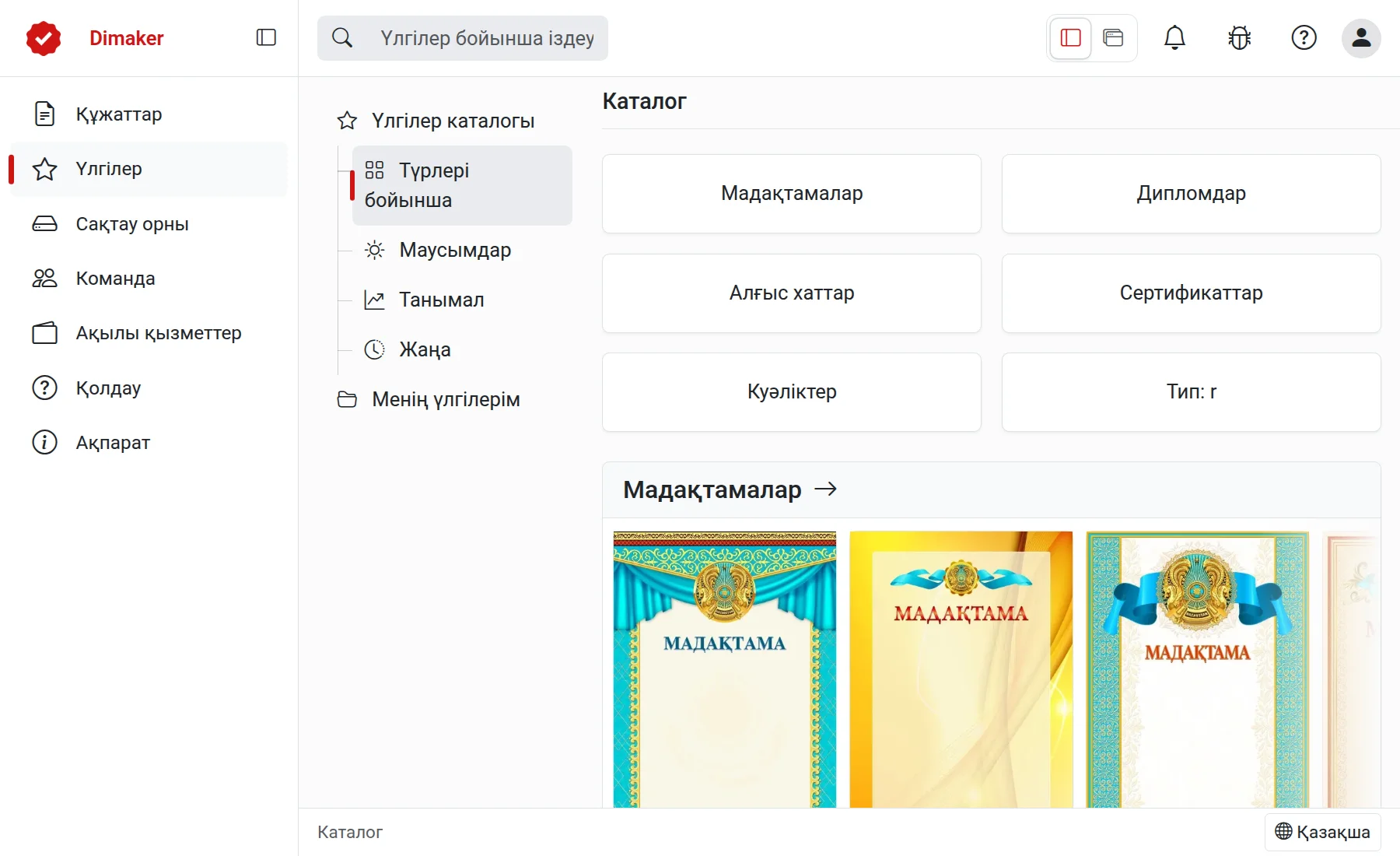Open Қолдау support page
1400x856 pixels.
pos(148,388)
